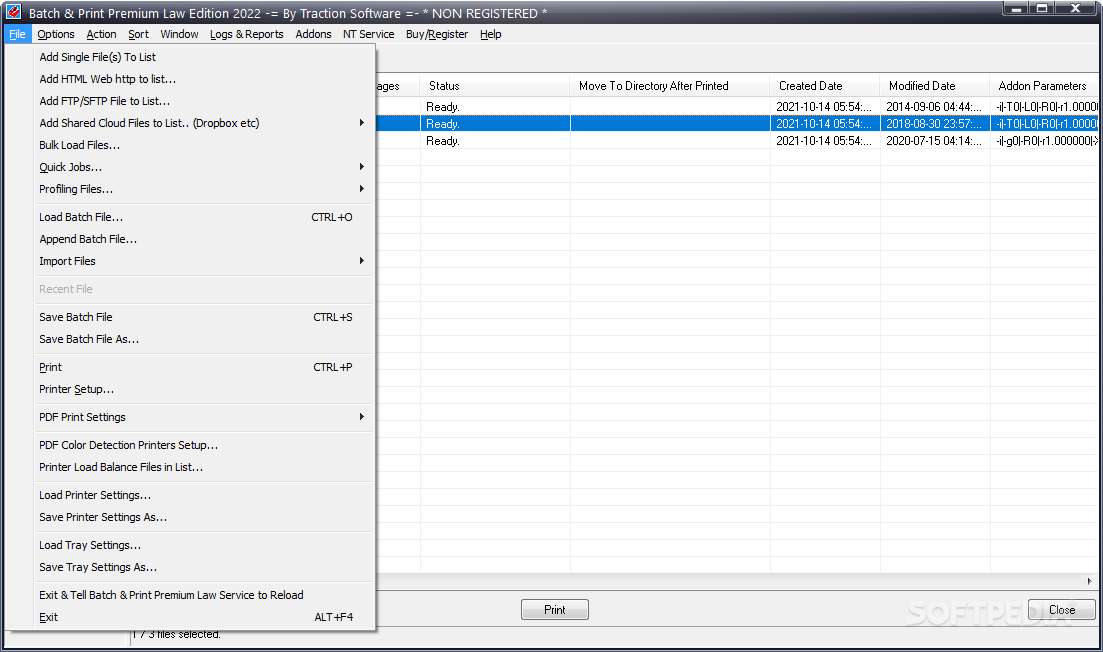Viewport: 1103px width, 652px height.
Task: Open the Logs & Reports menu
Action: [x=246, y=34]
